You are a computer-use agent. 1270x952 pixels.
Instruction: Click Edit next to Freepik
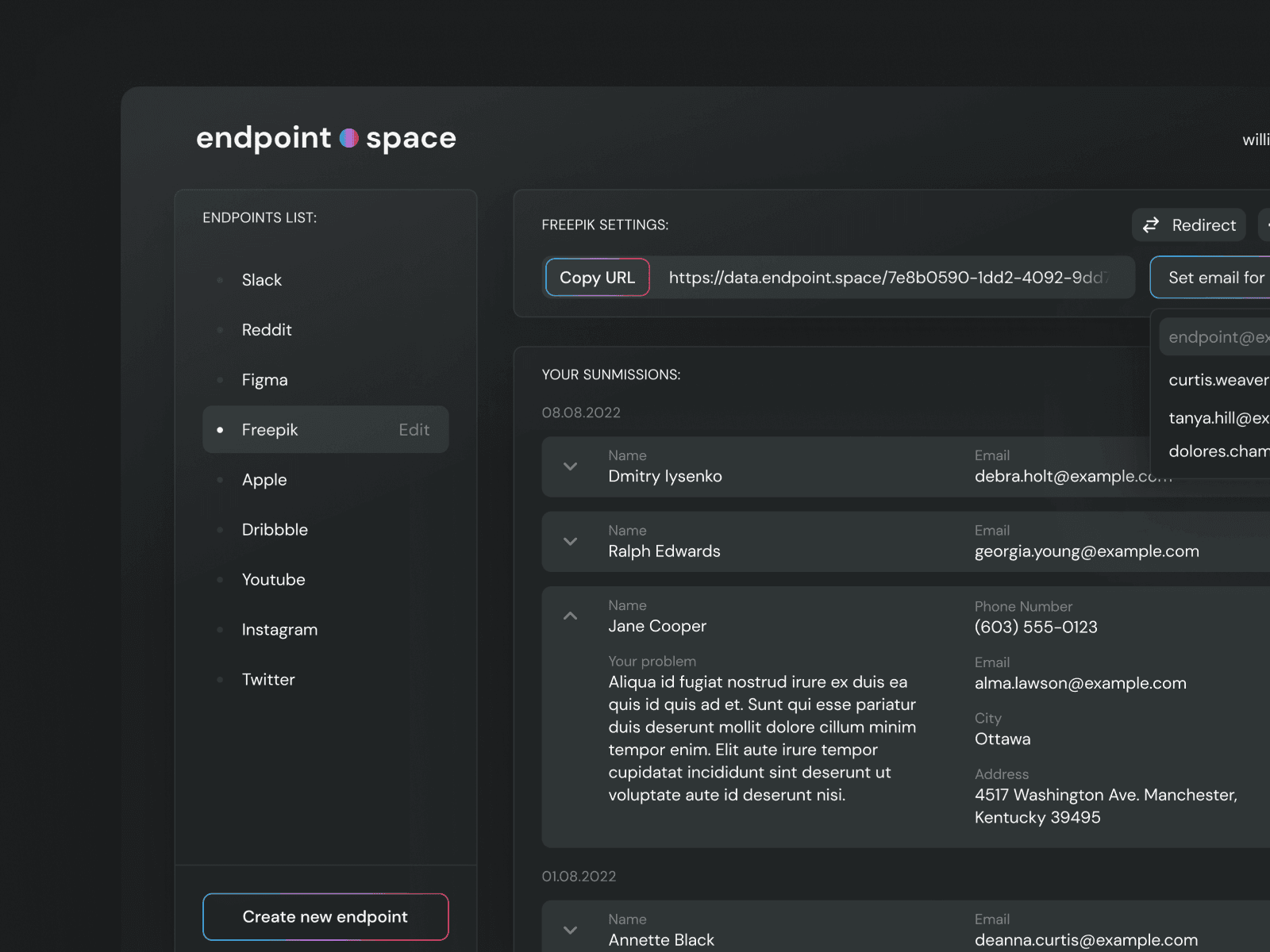point(414,430)
